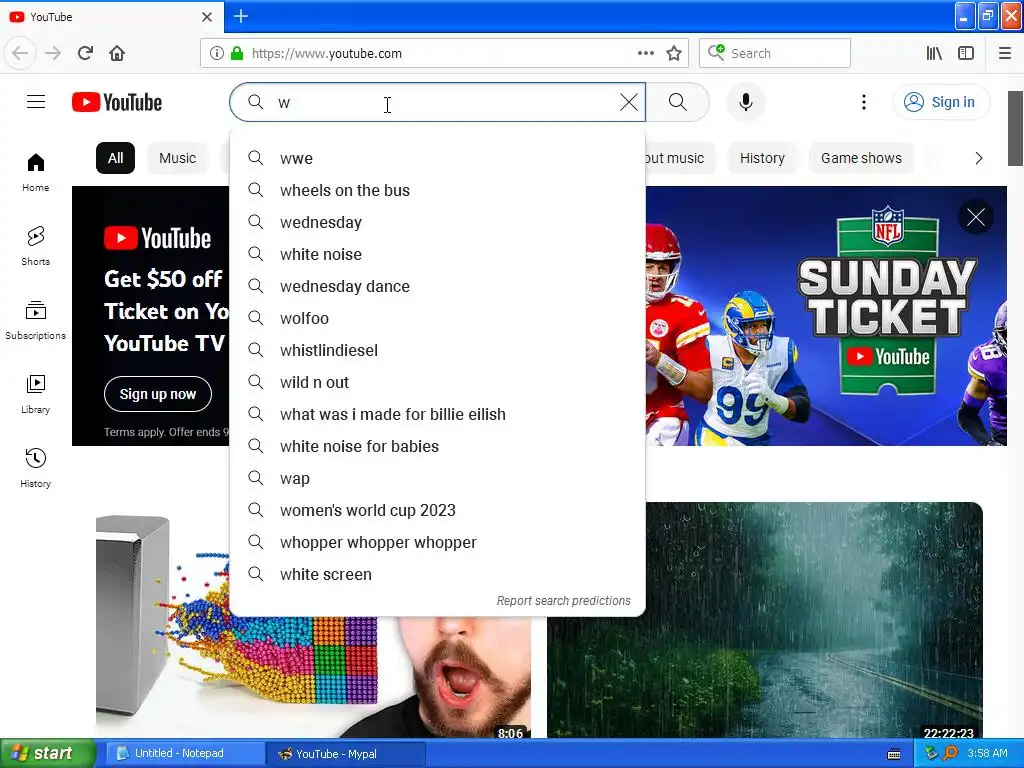The height and width of the screenshot is (768, 1024).
Task: Click the green padlock security icon
Action: coord(237,53)
